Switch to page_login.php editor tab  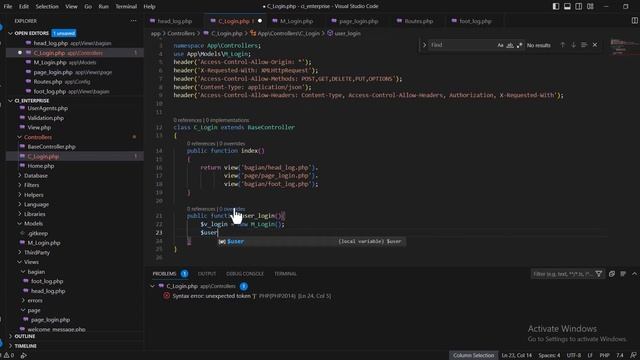coord(358,21)
